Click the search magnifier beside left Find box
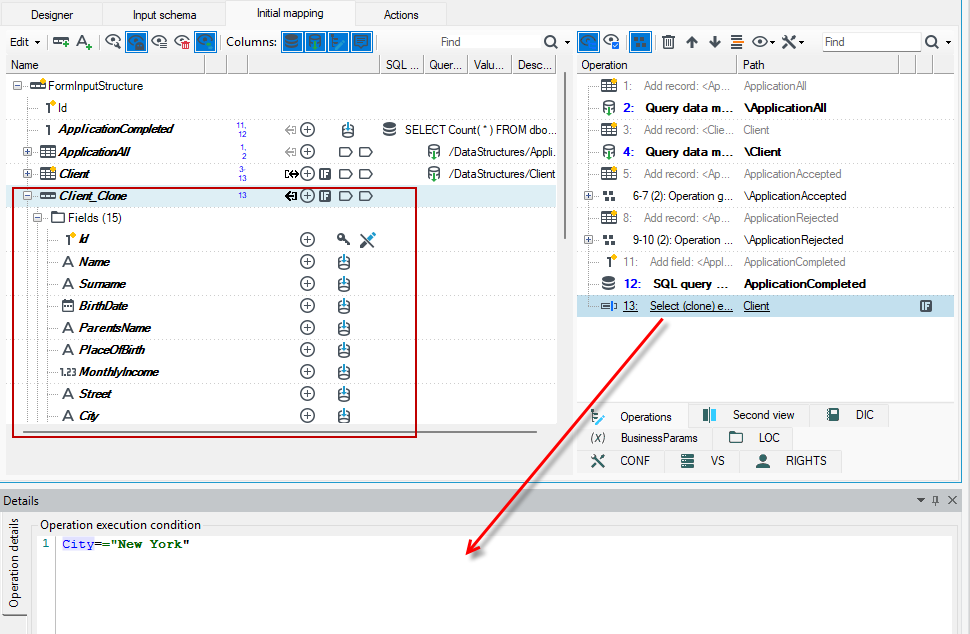This screenshot has width=970, height=634. [551, 41]
